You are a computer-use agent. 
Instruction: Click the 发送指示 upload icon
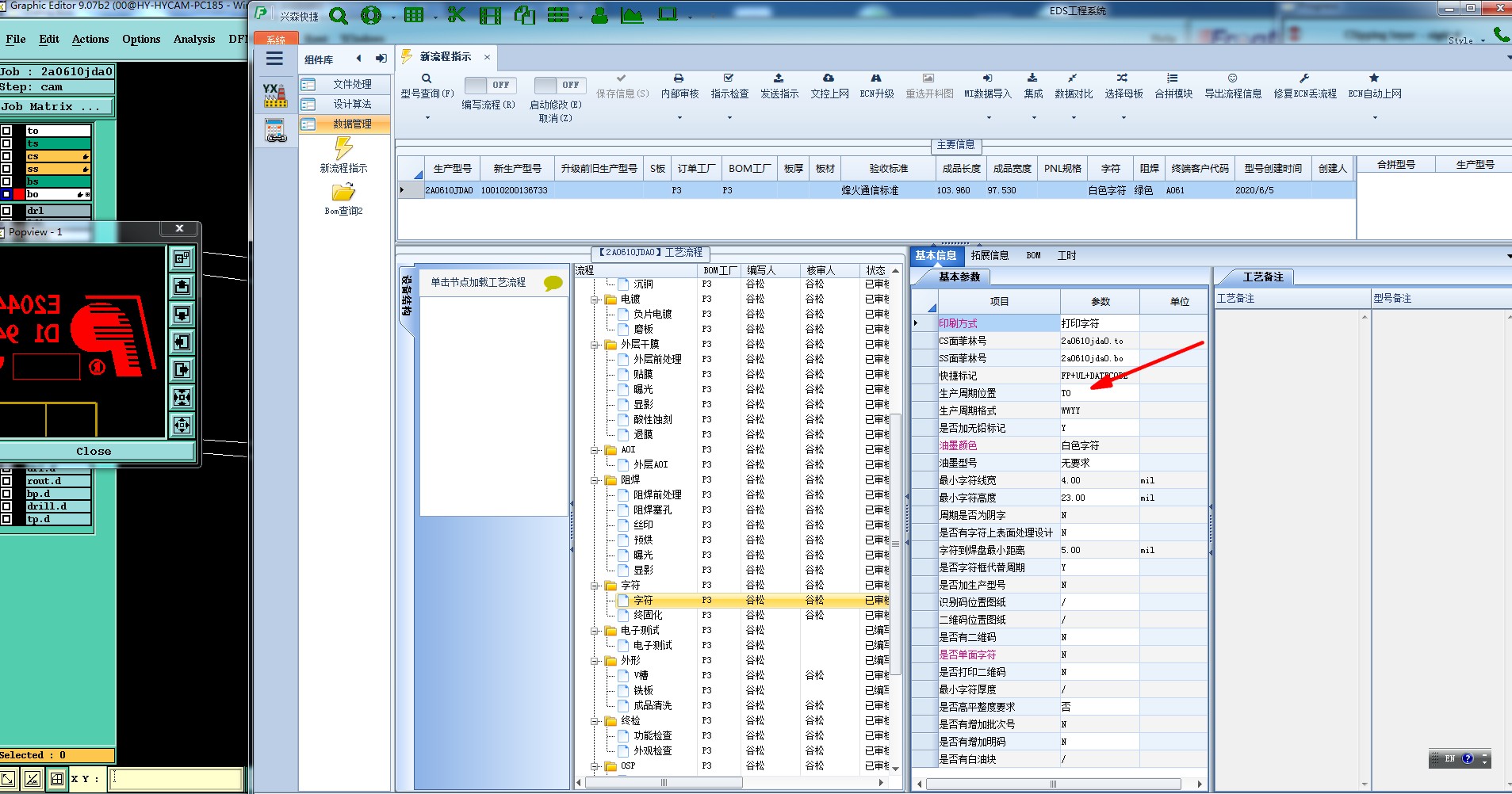pyautogui.click(x=779, y=78)
